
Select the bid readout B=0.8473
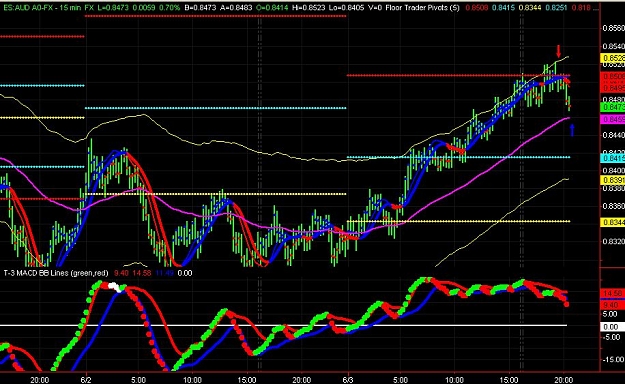pos(200,8)
